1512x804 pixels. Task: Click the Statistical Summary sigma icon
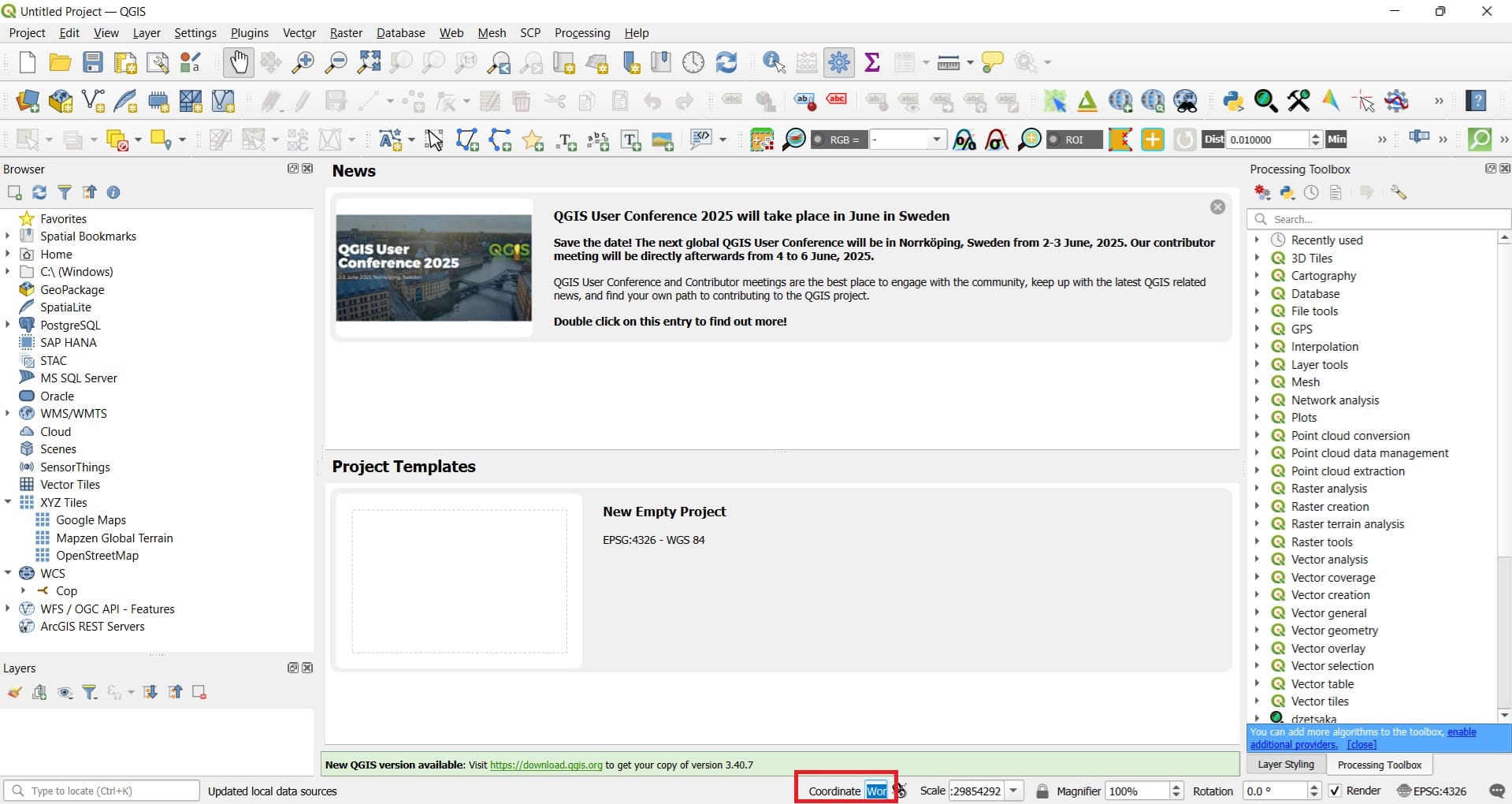tap(872, 62)
